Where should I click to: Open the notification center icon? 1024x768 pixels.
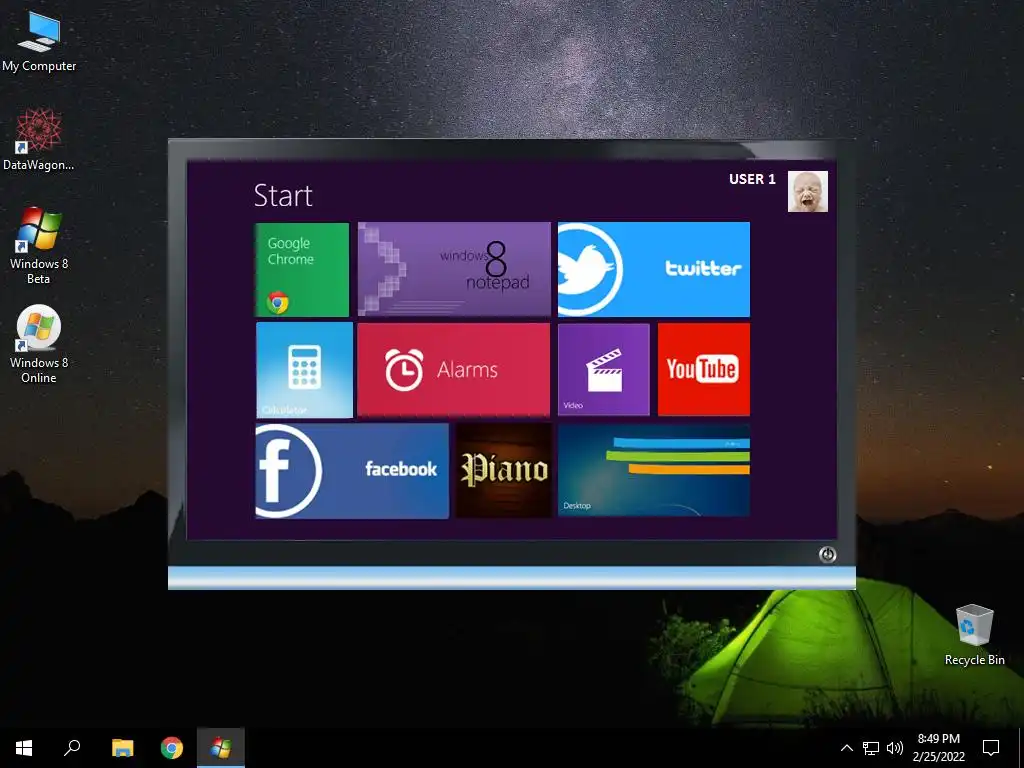click(991, 748)
